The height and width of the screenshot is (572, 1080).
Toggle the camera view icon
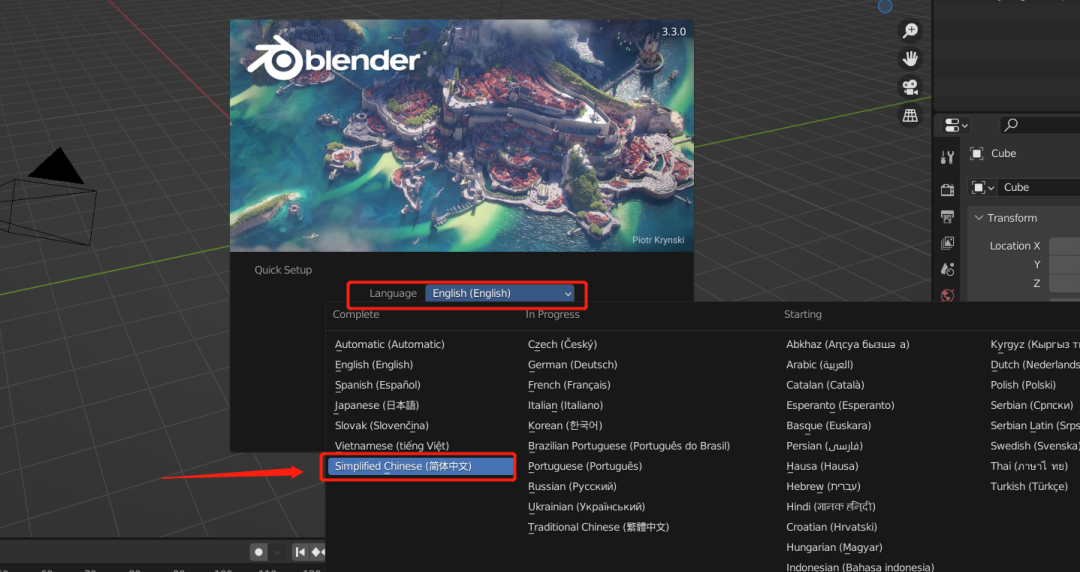[x=911, y=87]
